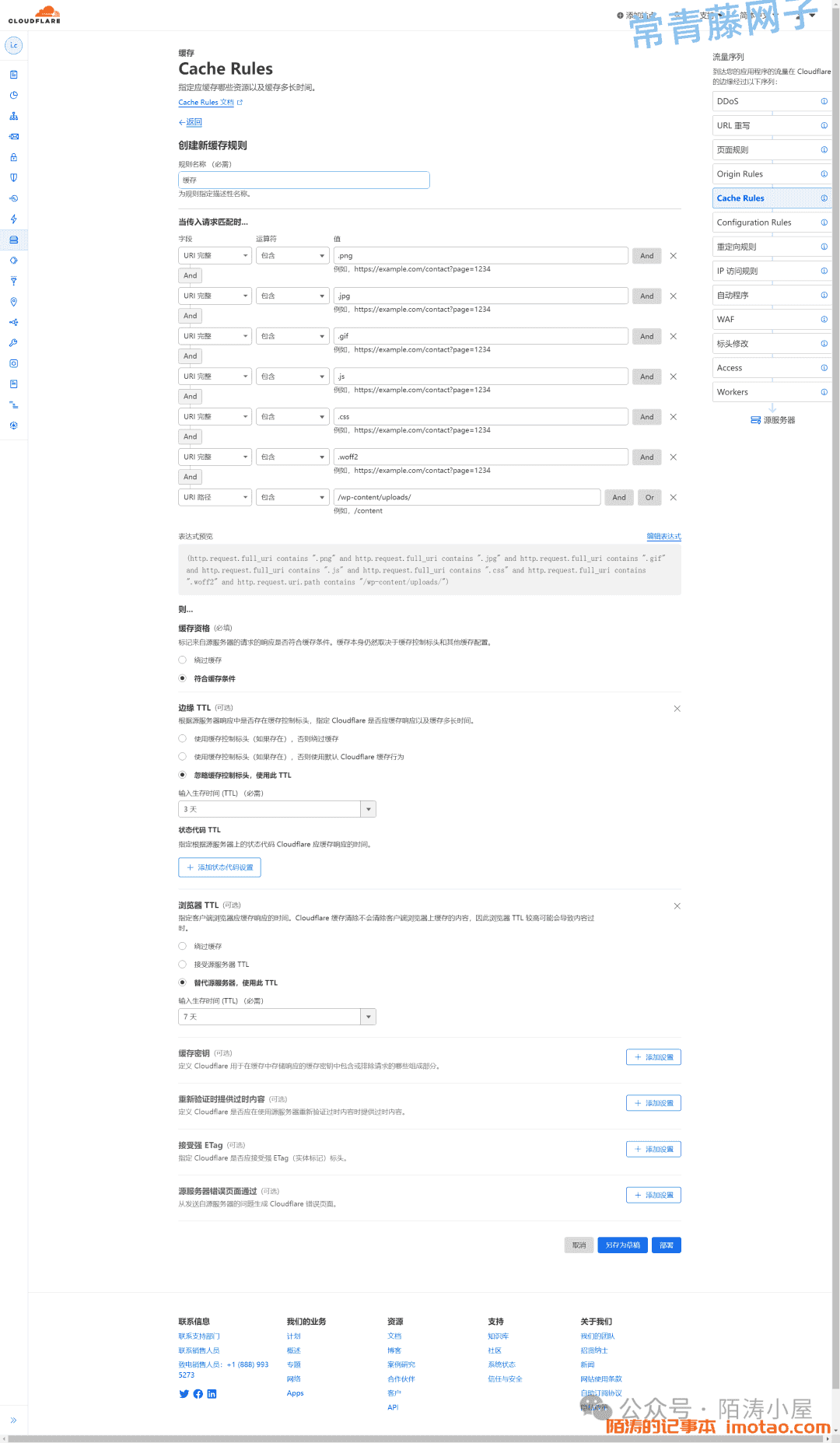Select Cache Rules in the traffic sequence list
Screen dimensions: 840x1443
click(x=772, y=198)
